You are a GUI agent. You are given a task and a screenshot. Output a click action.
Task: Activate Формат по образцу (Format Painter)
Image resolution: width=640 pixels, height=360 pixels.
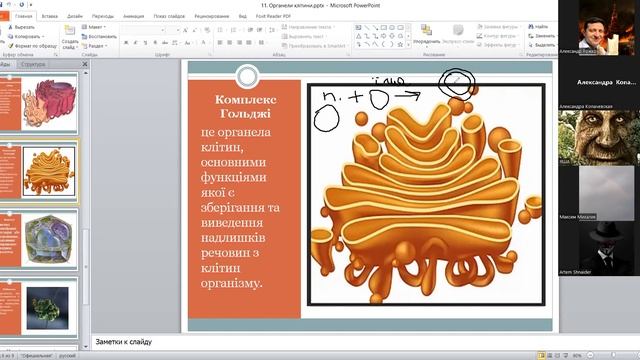point(32,46)
